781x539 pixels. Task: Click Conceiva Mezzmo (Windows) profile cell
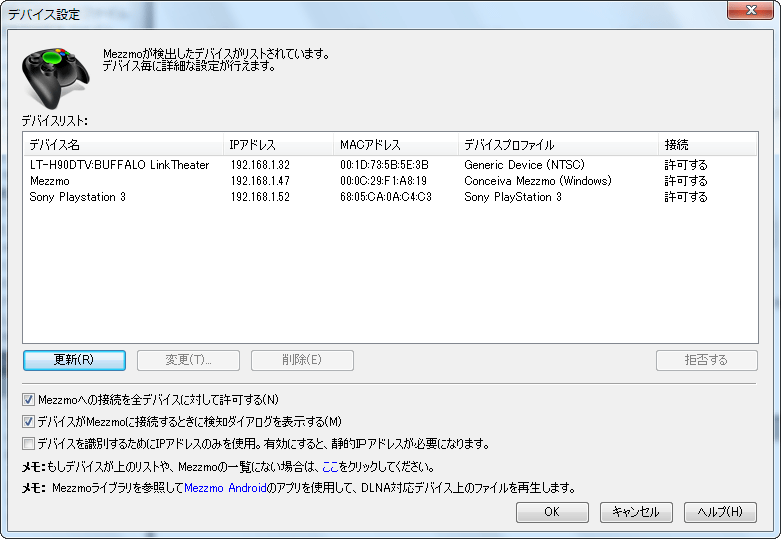click(537, 181)
